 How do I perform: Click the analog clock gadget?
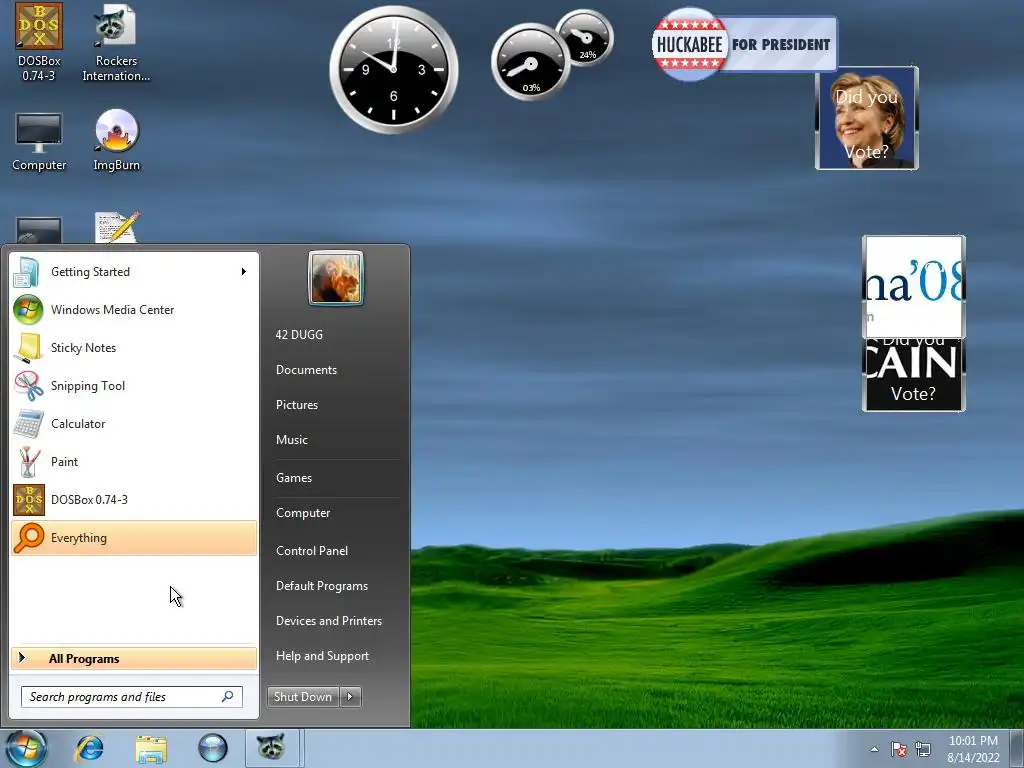(393, 69)
